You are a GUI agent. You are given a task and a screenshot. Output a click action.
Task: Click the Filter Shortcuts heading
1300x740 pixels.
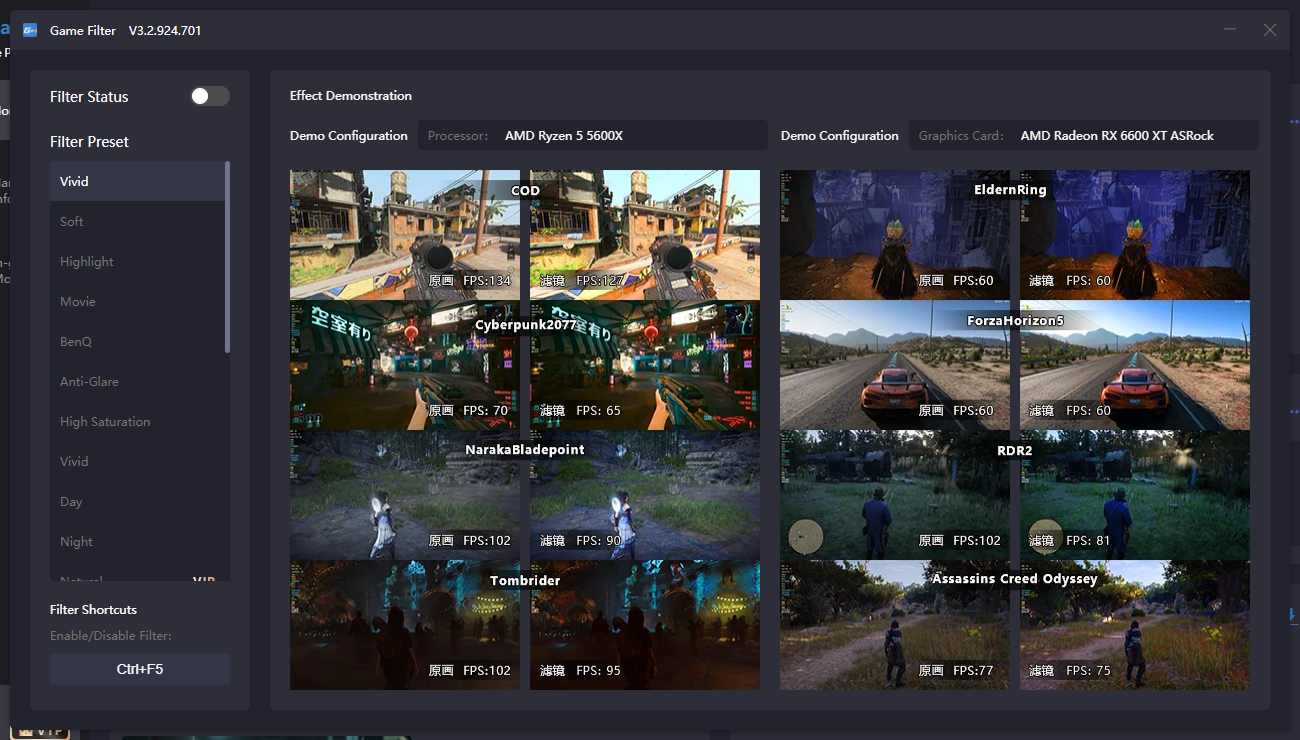click(93, 609)
